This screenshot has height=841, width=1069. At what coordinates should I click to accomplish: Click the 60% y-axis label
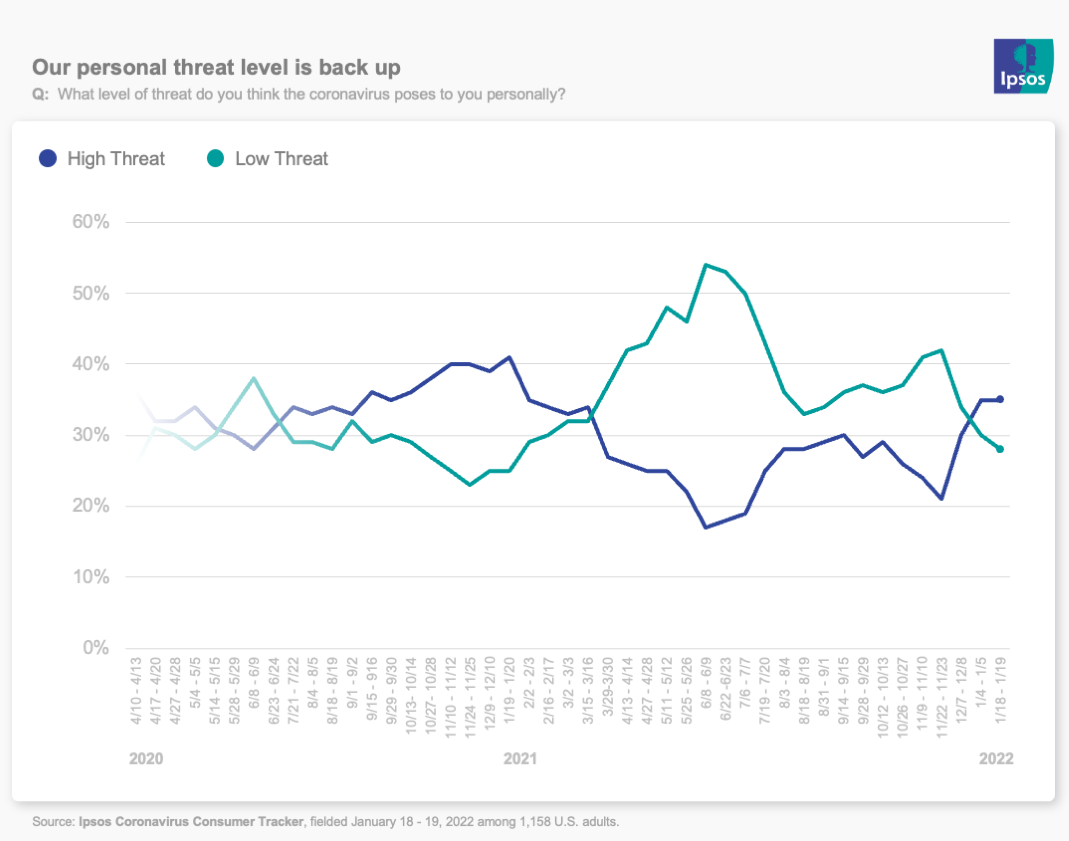click(x=89, y=222)
